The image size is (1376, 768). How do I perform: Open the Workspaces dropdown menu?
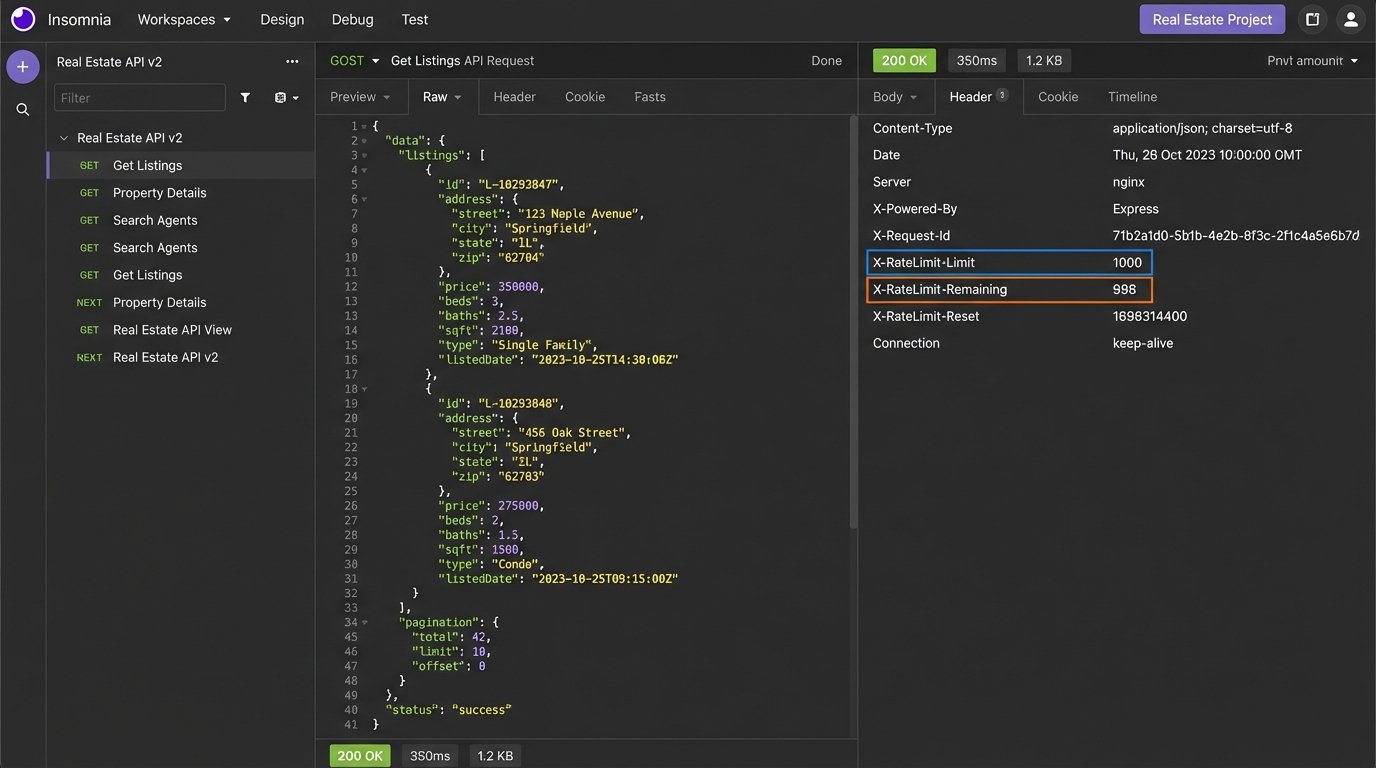pyautogui.click(x=184, y=19)
